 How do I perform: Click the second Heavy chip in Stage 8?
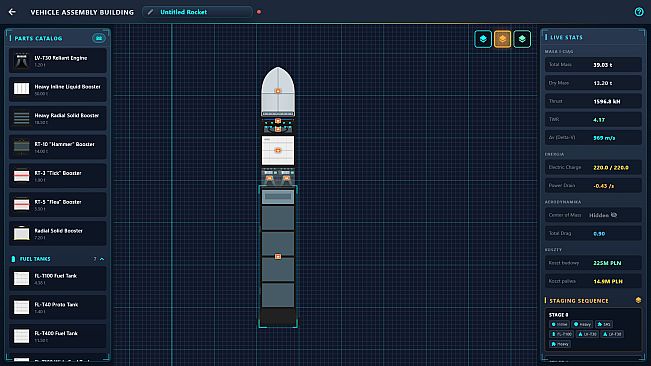click(x=582, y=324)
